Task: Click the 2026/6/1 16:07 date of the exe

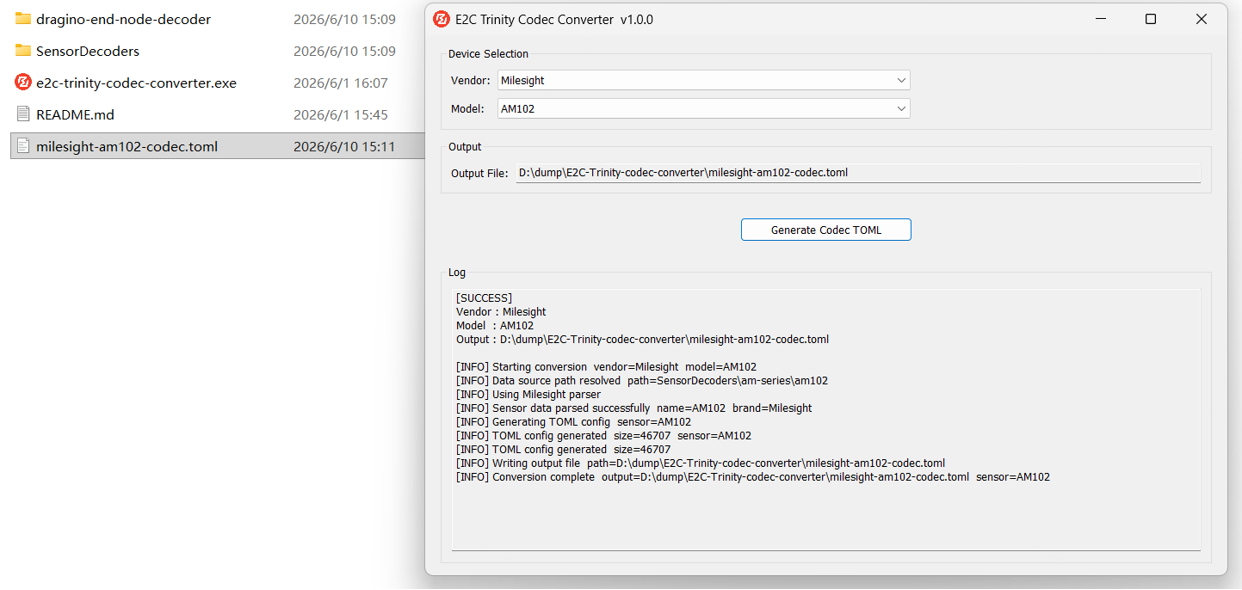Action: [340, 83]
